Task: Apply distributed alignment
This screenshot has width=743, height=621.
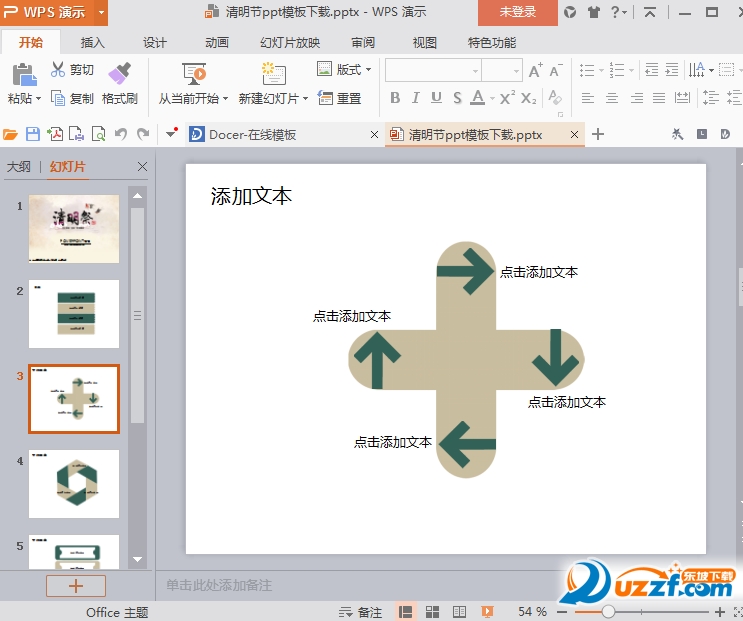Action: 682,98
